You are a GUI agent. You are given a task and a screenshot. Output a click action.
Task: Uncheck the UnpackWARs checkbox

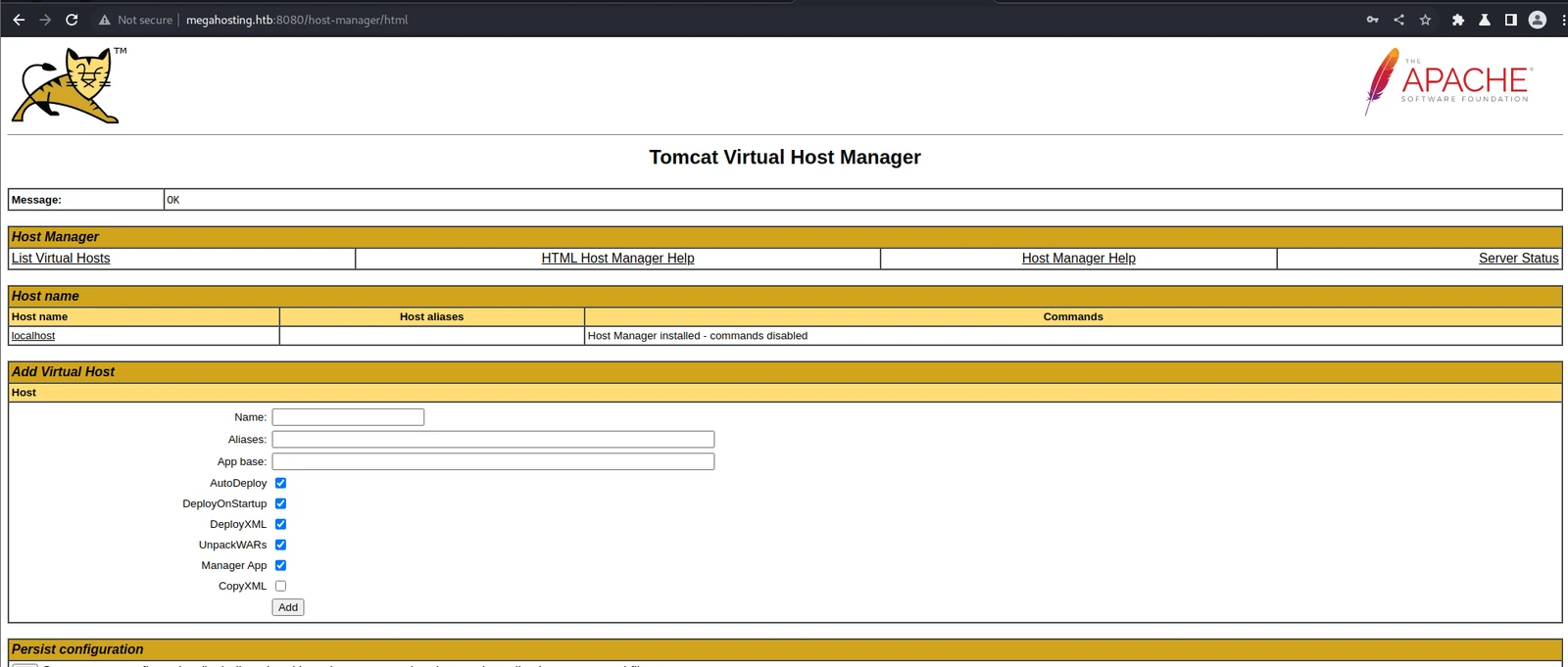point(280,545)
